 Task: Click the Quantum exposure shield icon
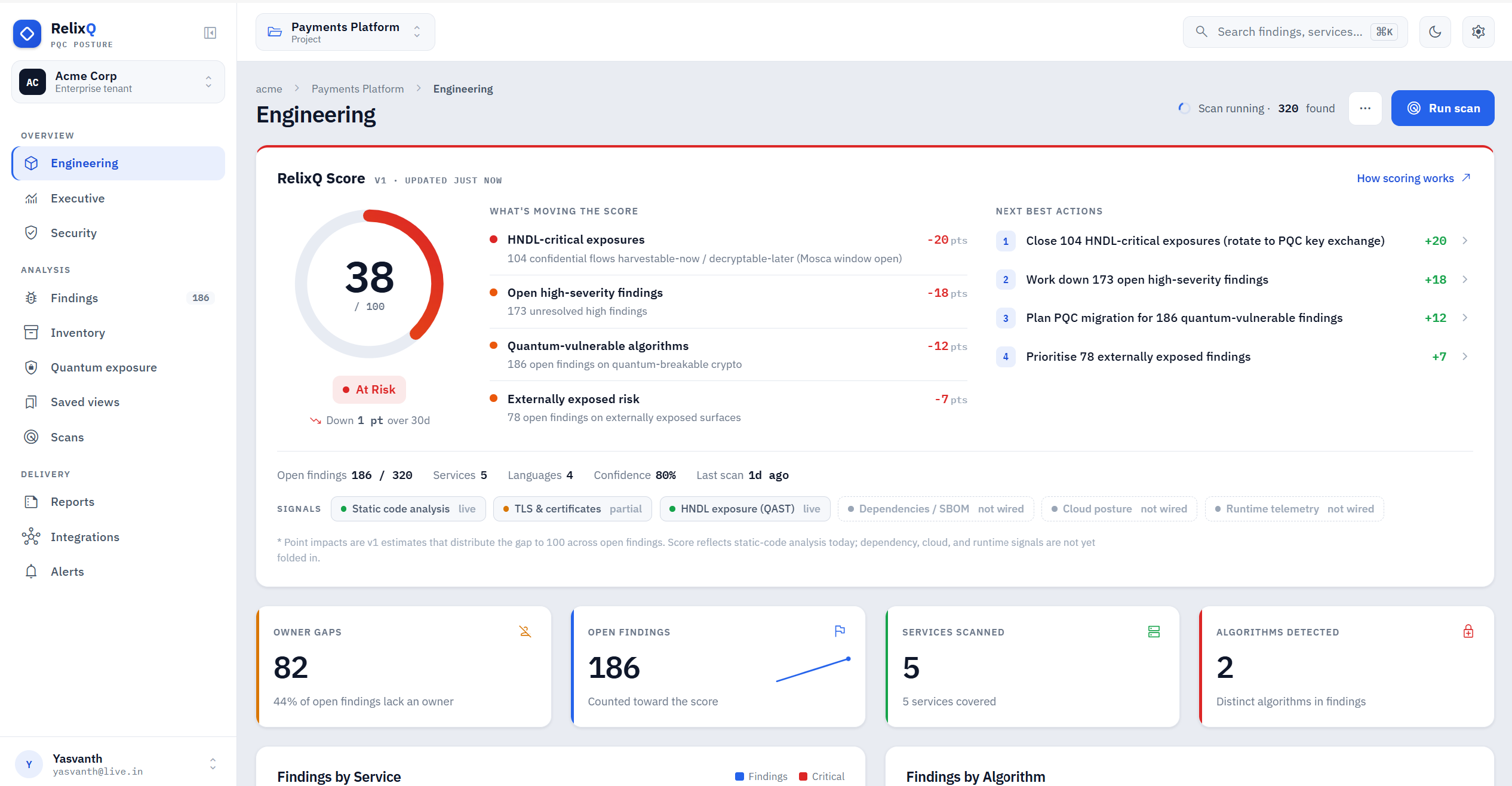(31, 367)
